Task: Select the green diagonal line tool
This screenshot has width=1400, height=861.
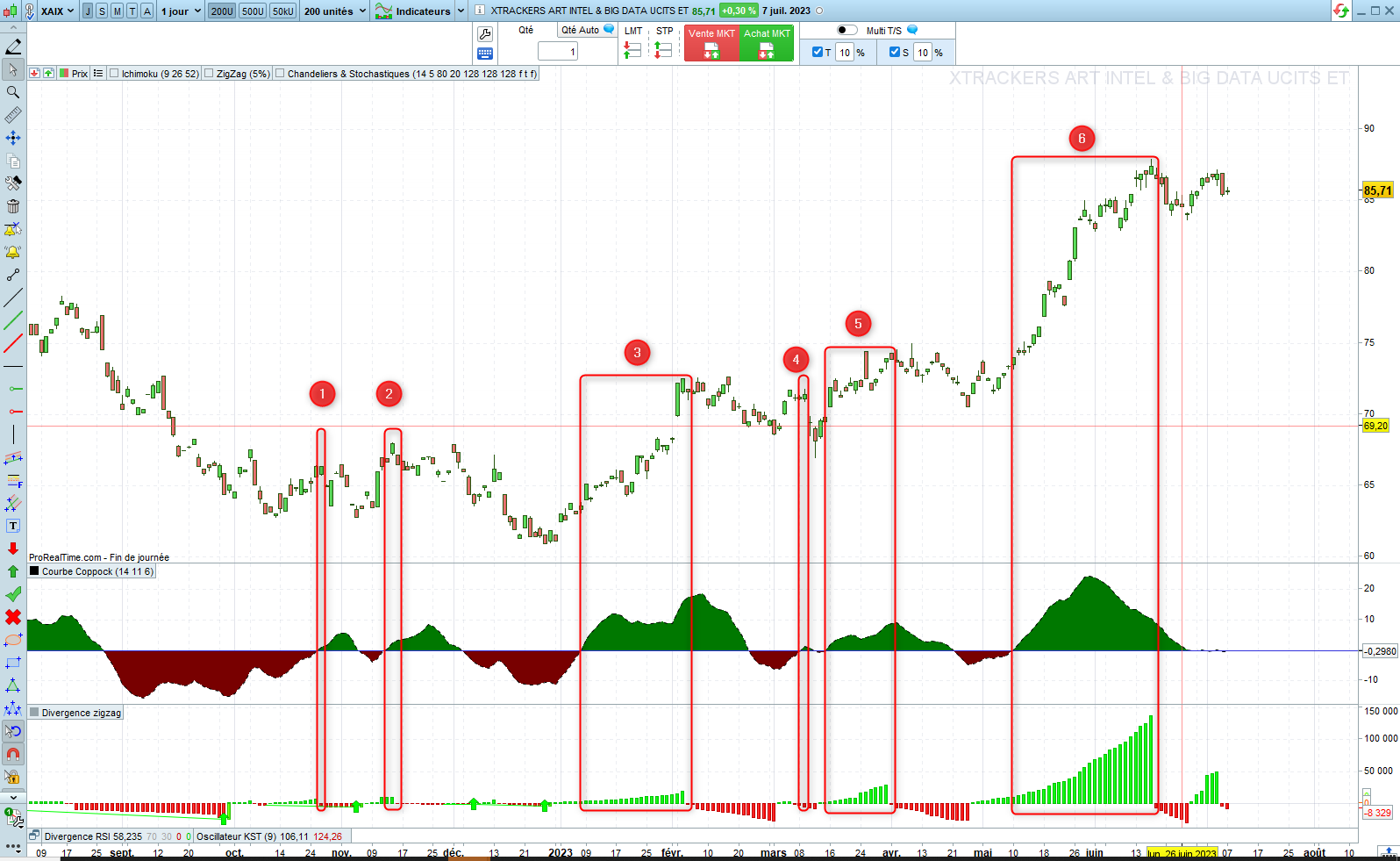Action: click(x=13, y=320)
